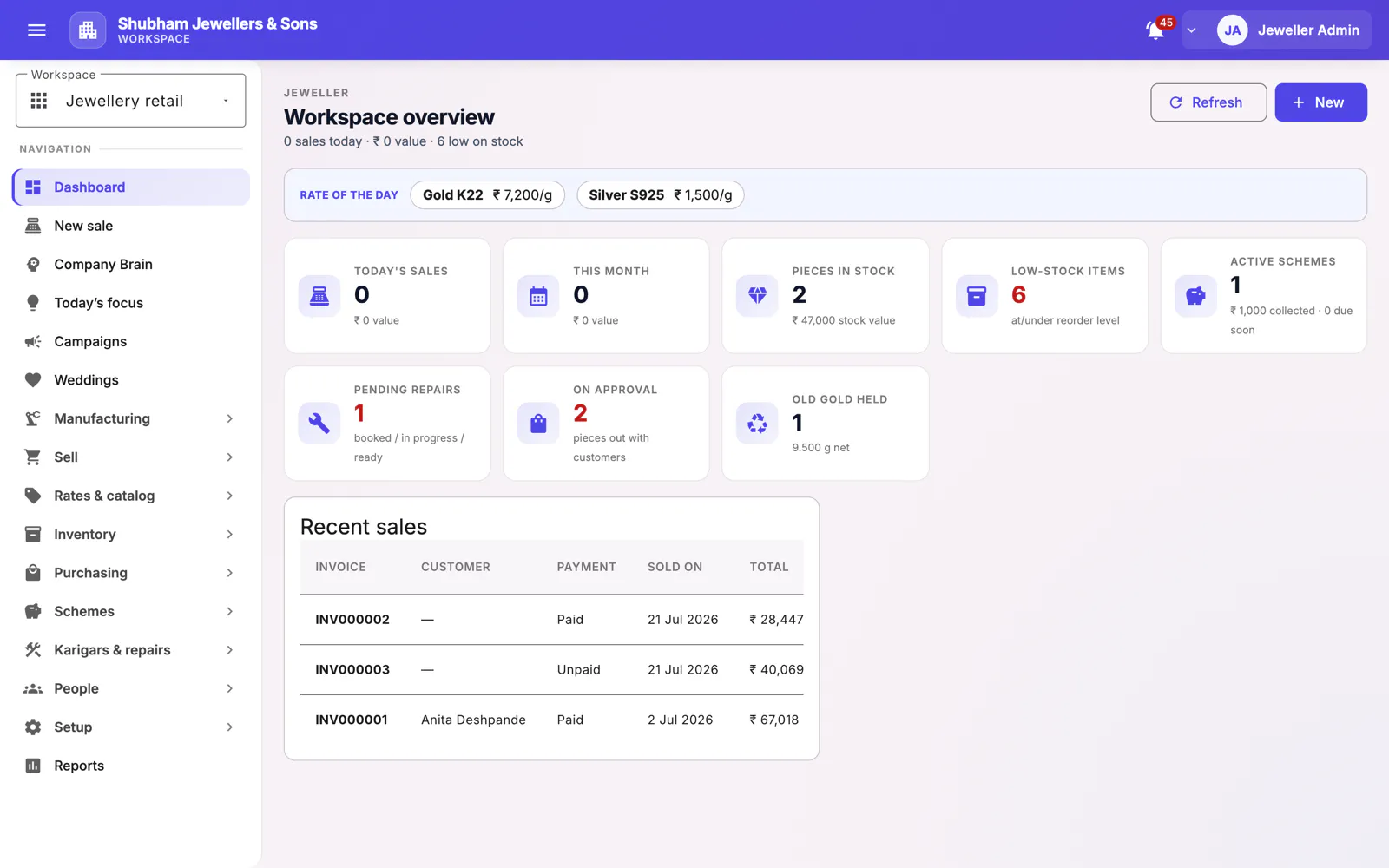Open the Reports sidebar entry

click(x=131, y=766)
